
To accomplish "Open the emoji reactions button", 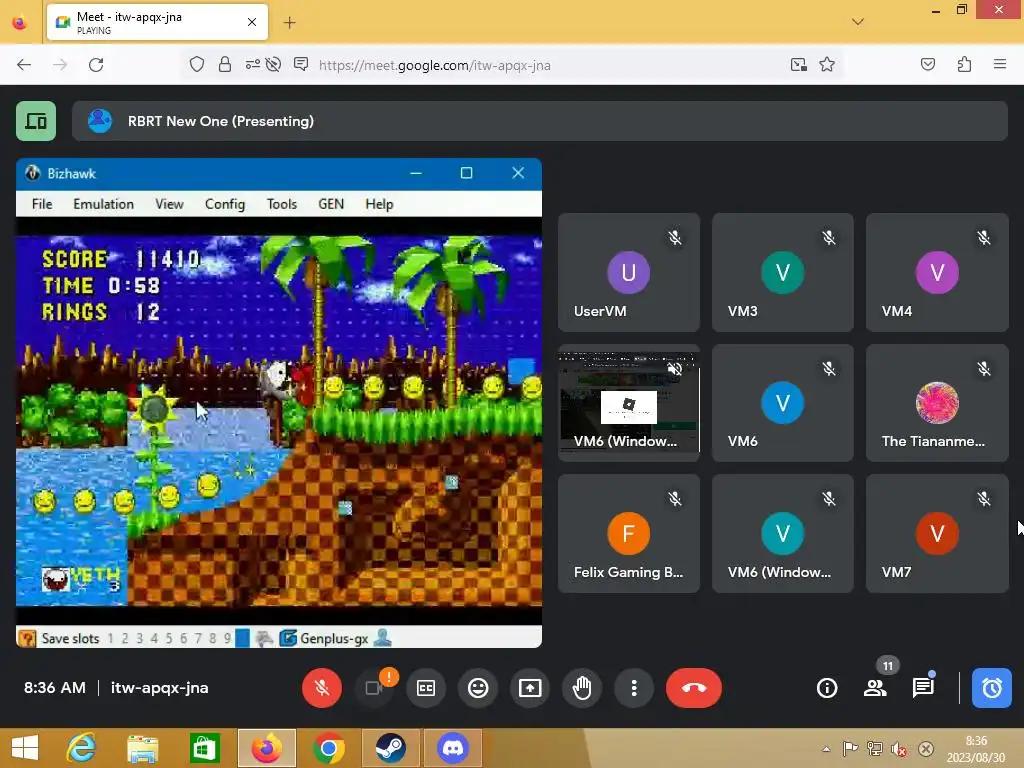I will click(x=478, y=688).
